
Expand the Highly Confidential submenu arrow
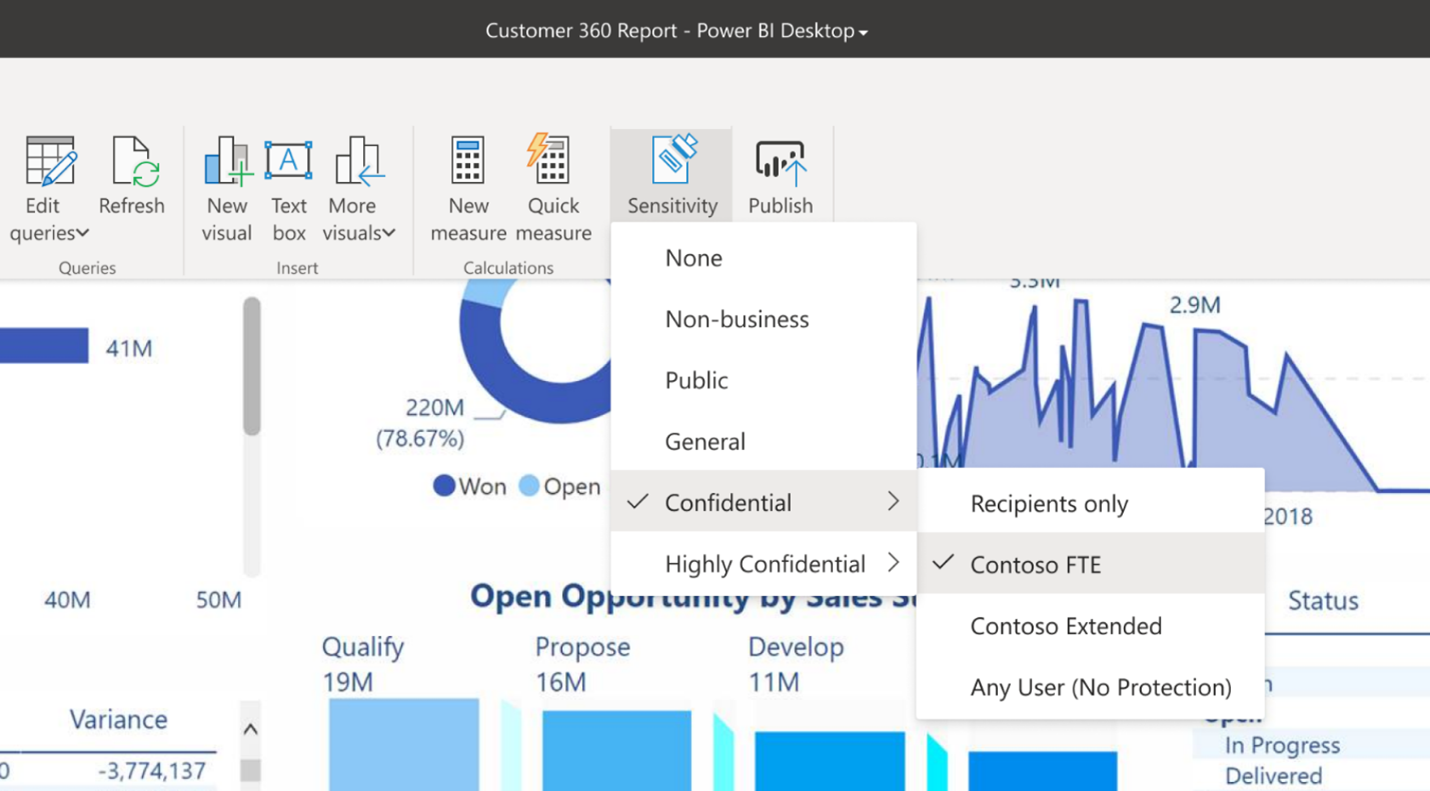pos(893,563)
